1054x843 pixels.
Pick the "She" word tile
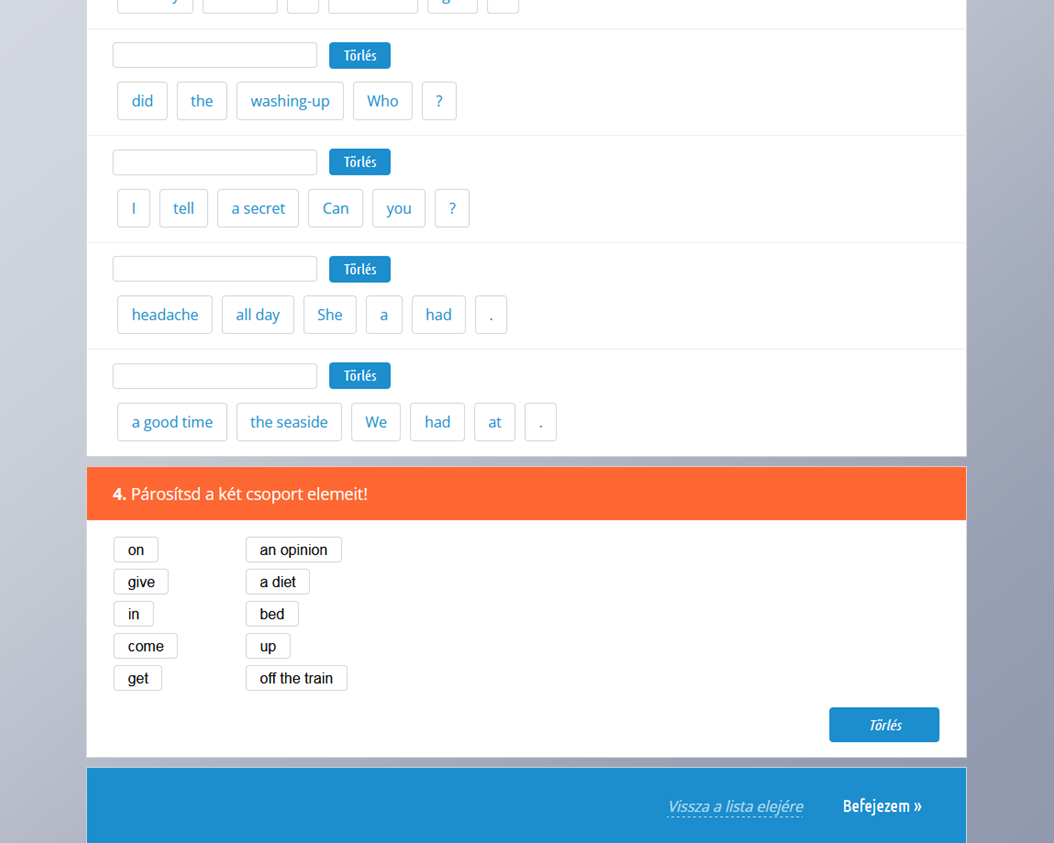(x=329, y=315)
